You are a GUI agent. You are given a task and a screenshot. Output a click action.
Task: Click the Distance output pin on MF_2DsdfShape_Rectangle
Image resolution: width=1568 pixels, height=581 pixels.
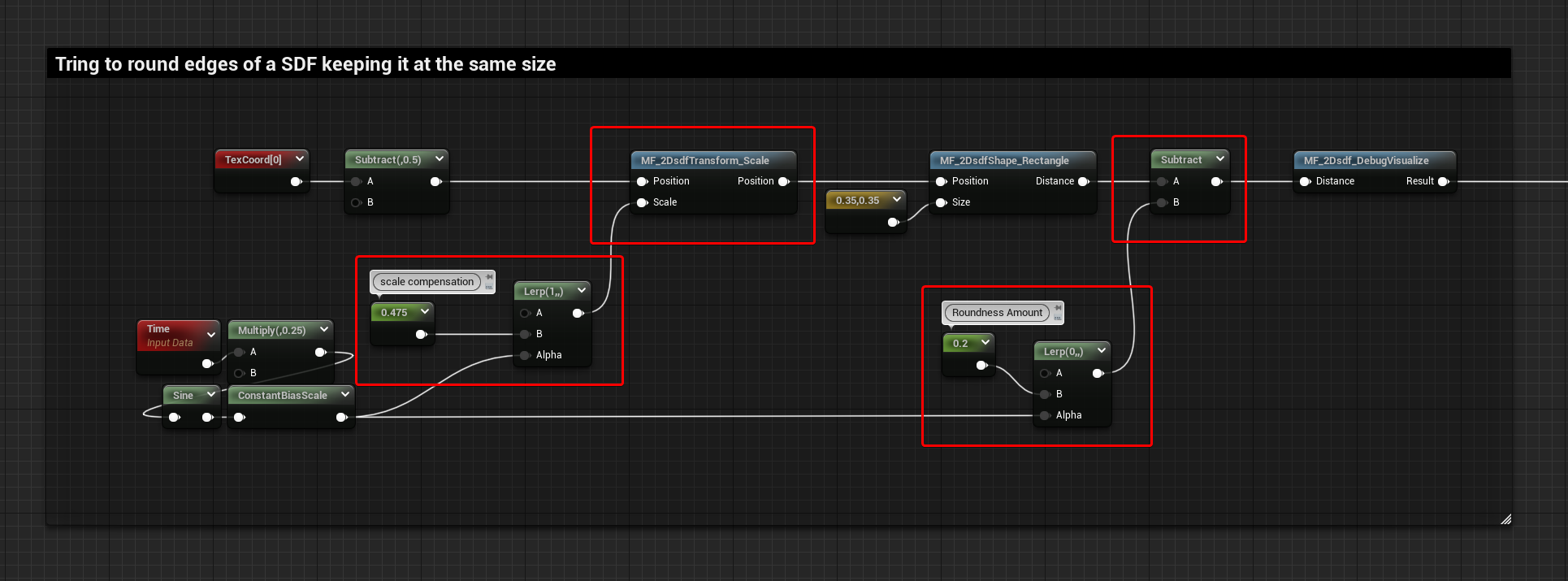pyautogui.click(x=1084, y=181)
